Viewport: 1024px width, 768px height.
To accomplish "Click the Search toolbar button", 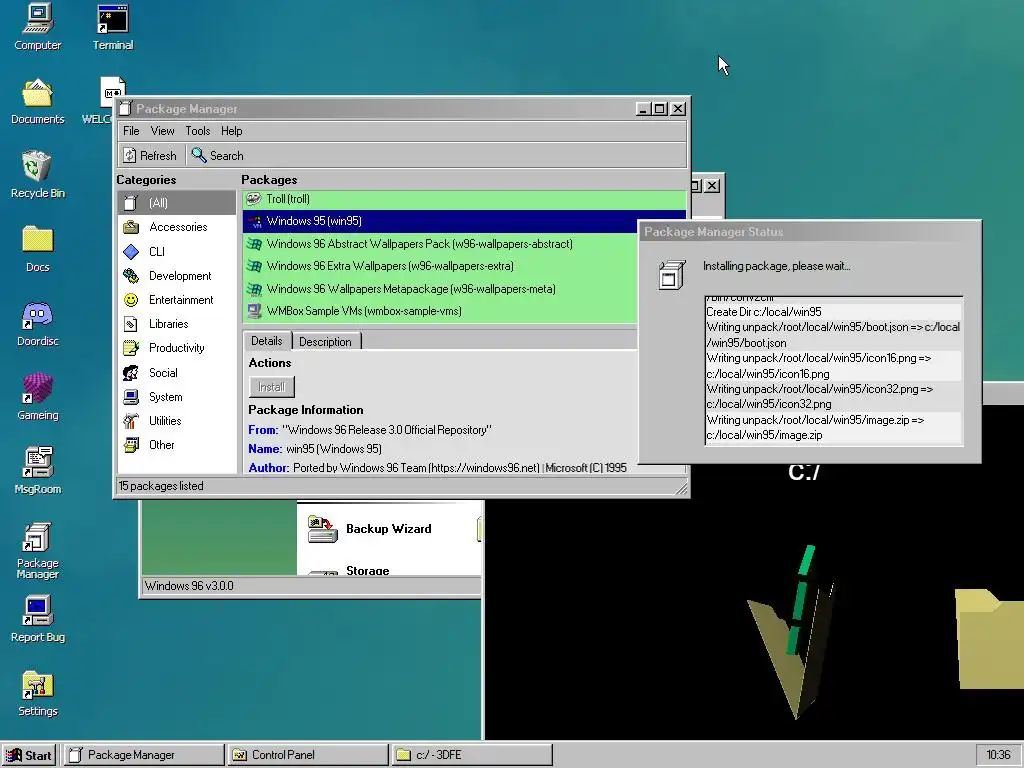I will 217,155.
